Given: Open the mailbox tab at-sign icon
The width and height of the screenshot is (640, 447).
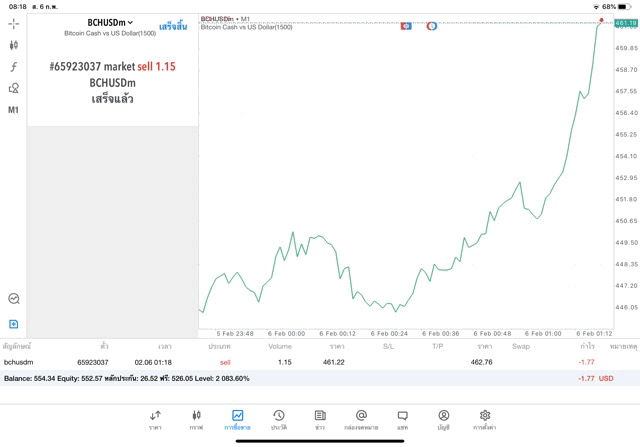Looking at the screenshot, I should point(361,420).
